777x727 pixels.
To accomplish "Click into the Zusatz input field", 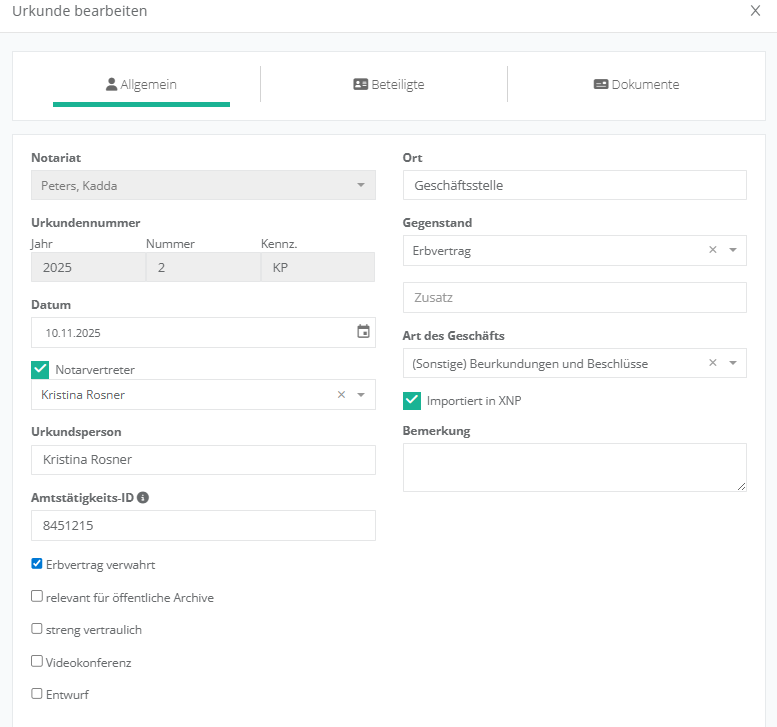I will [574, 298].
